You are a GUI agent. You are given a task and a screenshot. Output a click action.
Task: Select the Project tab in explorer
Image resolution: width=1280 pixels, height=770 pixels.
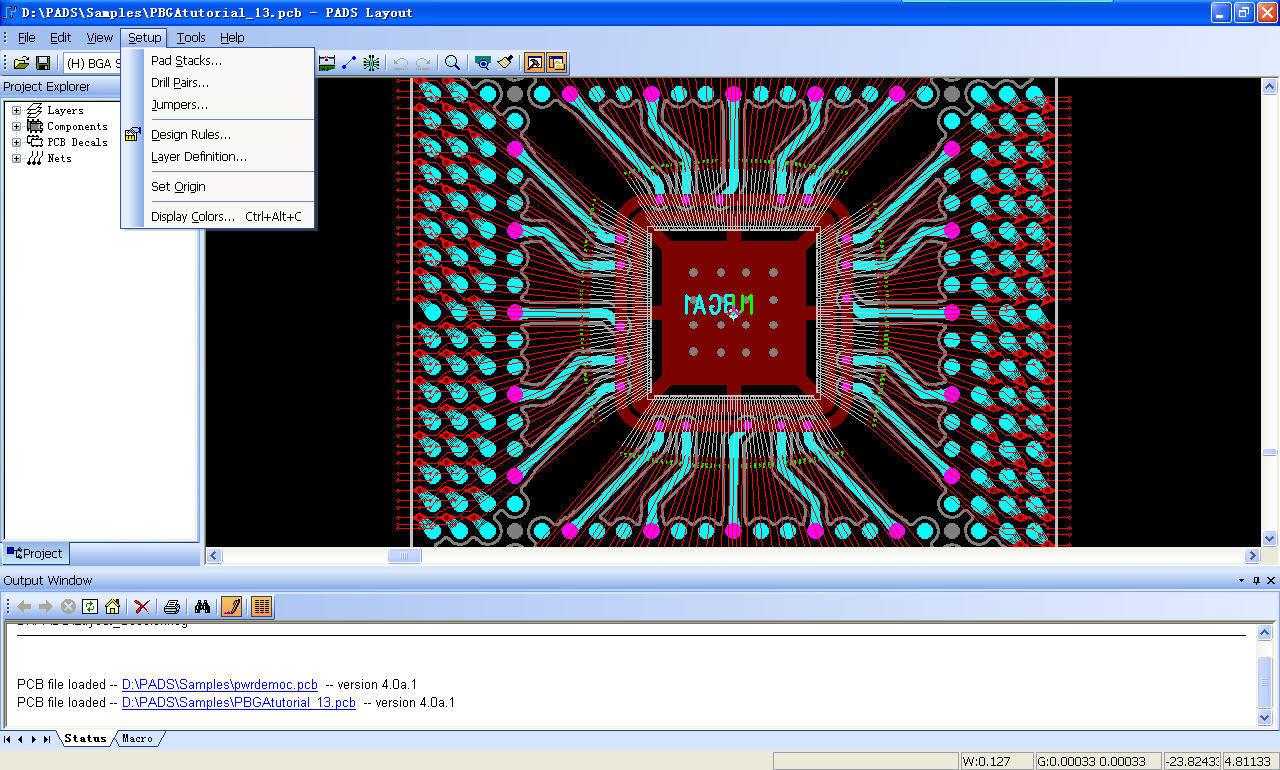pos(35,553)
